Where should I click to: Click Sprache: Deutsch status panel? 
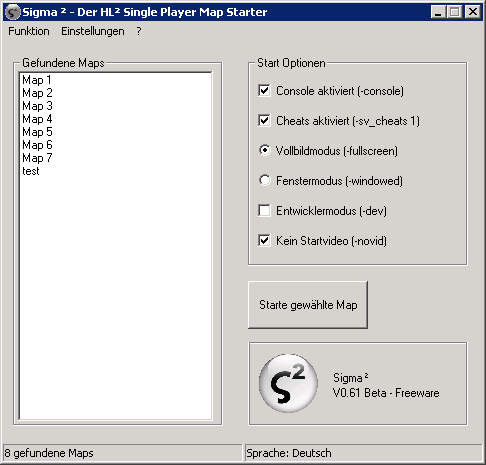[x=363, y=453]
